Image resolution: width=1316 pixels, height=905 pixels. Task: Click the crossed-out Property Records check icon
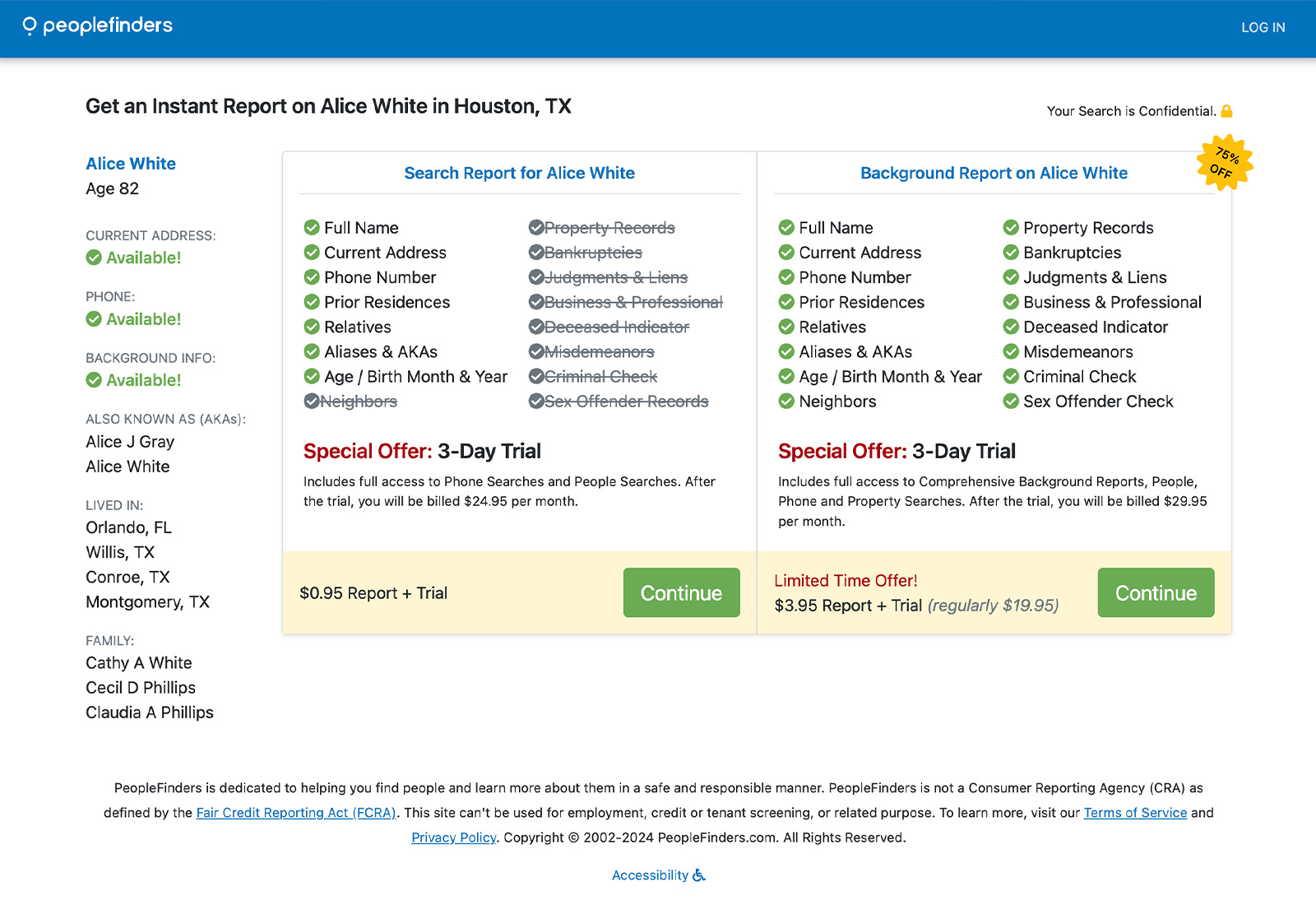tap(536, 227)
